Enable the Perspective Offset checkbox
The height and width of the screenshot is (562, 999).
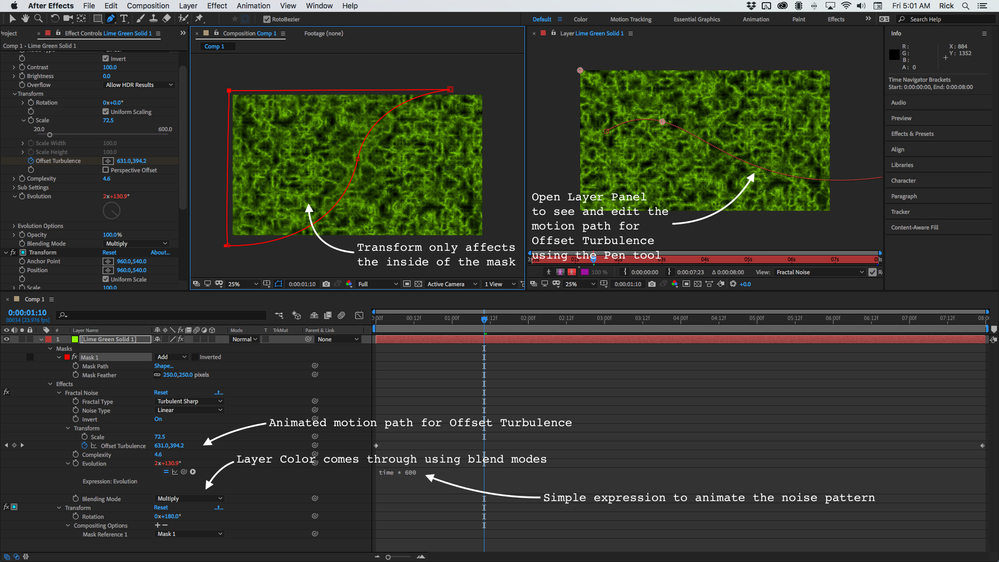pyautogui.click(x=106, y=170)
